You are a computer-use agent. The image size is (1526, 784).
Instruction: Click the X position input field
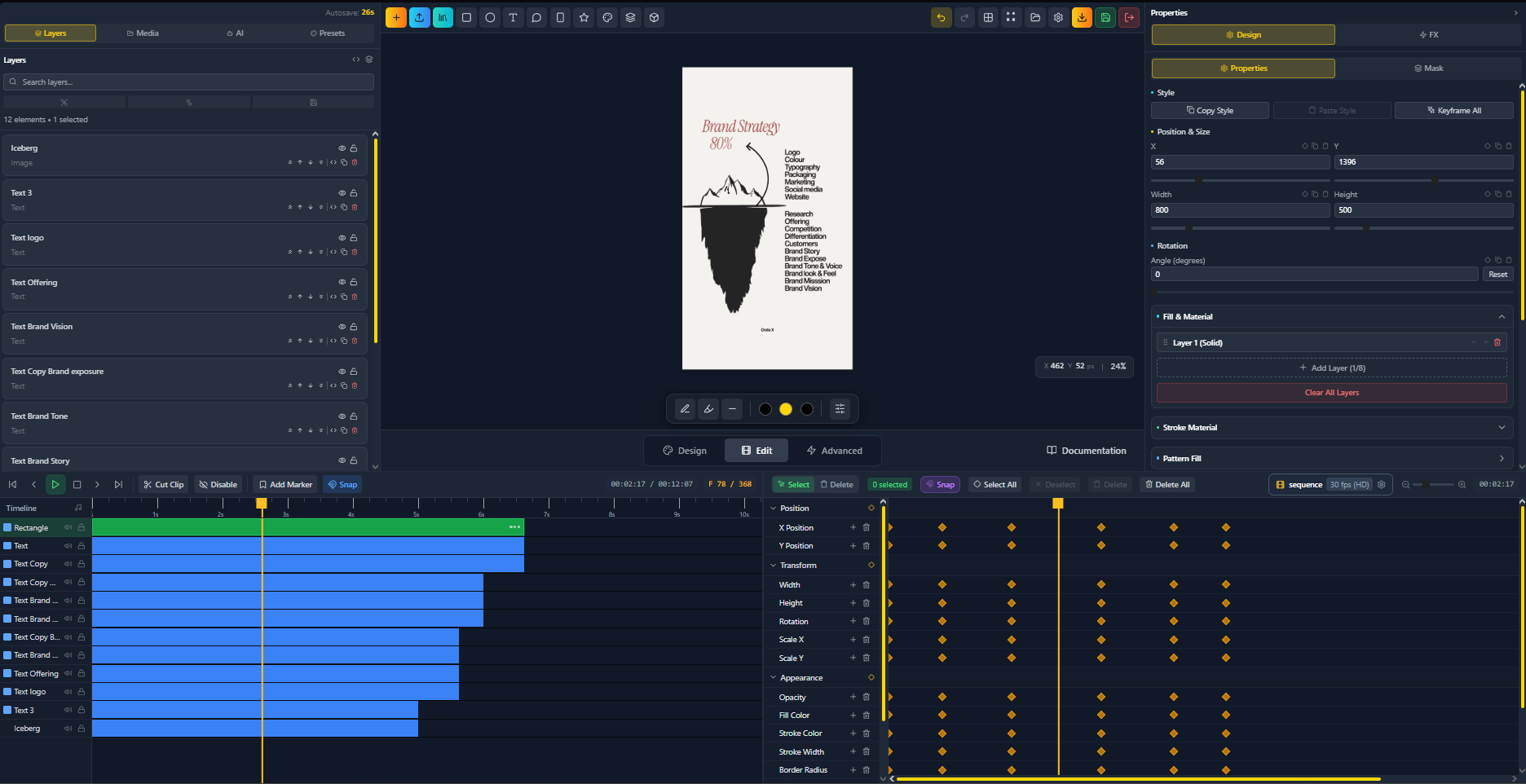coord(1239,161)
